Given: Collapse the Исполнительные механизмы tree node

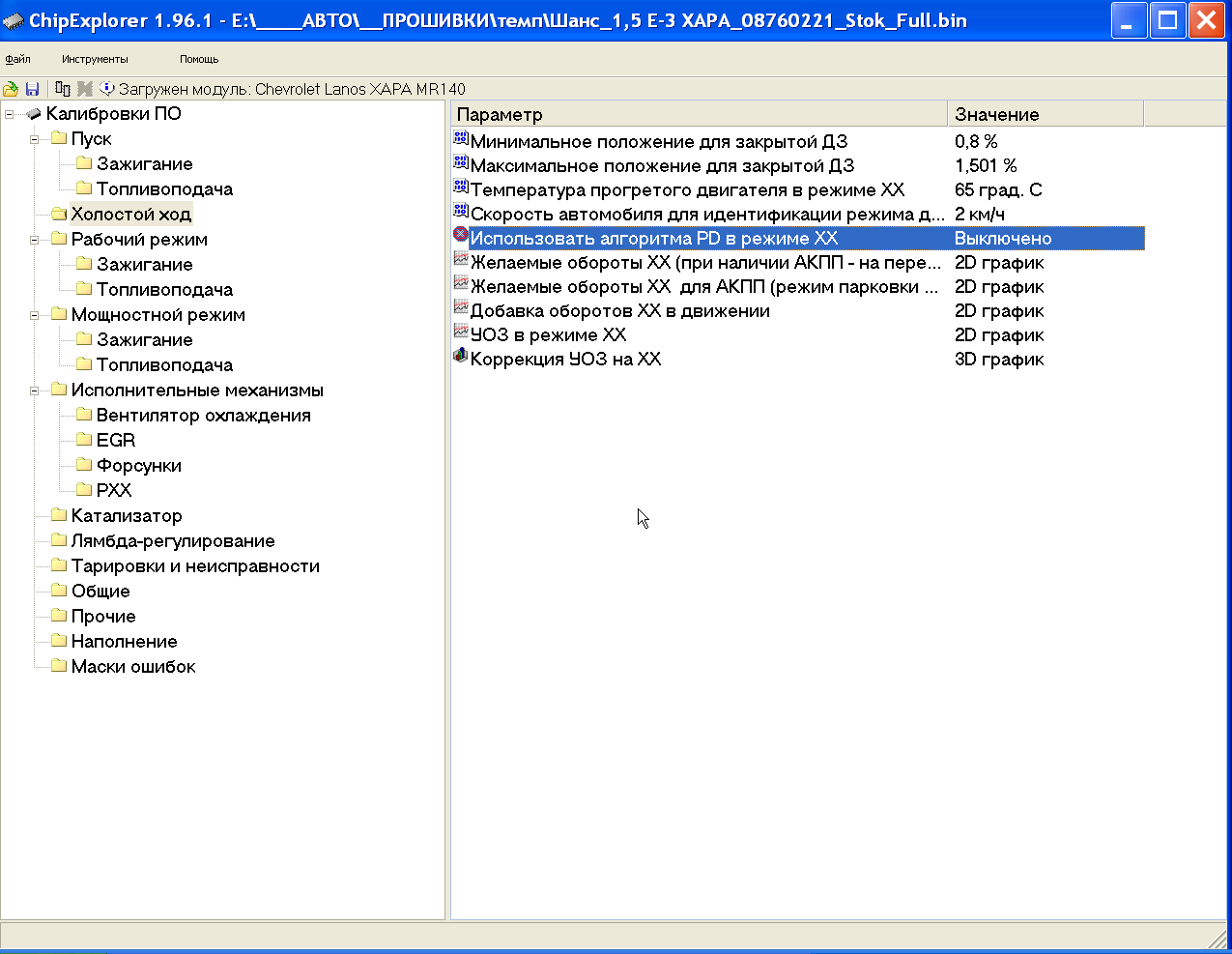Looking at the screenshot, I should click(x=35, y=390).
